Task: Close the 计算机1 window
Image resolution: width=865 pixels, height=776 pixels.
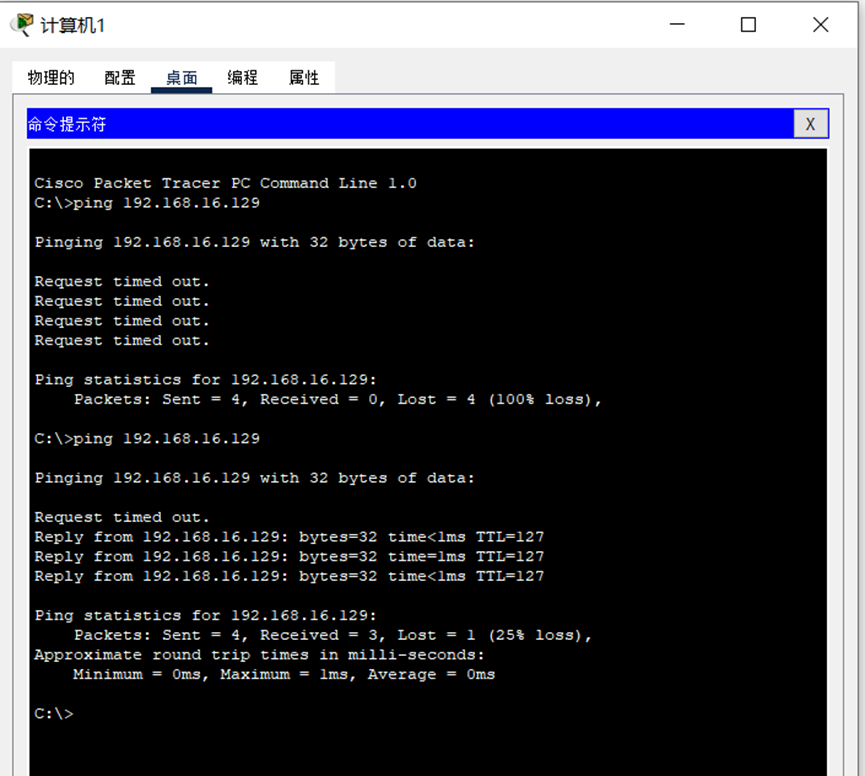Action: tap(820, 25)
